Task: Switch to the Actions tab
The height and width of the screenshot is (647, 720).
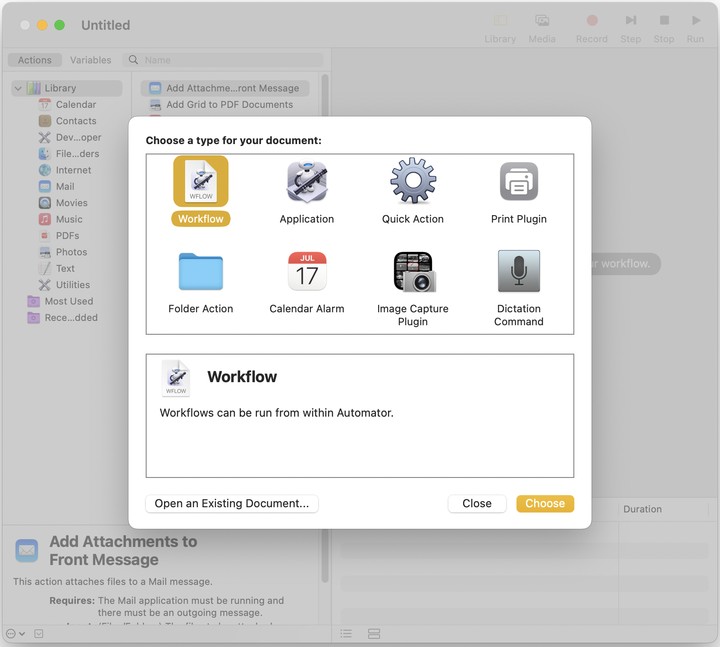Action: (35, 60)
